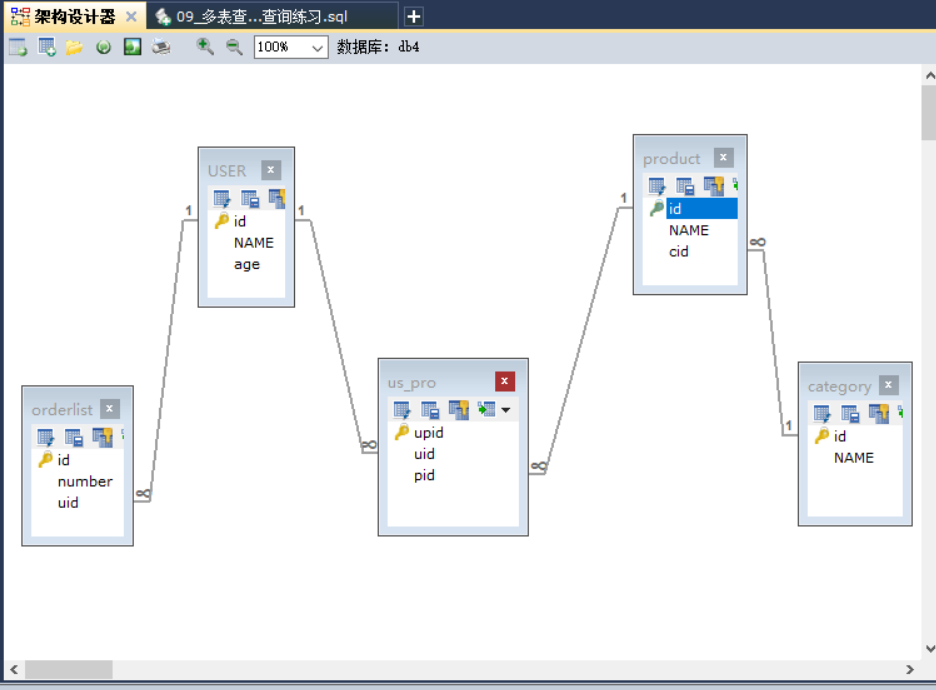Viewport: 936px width, 690px height.
Task: Click the green refresh toolbar icon
Action: 103,47
